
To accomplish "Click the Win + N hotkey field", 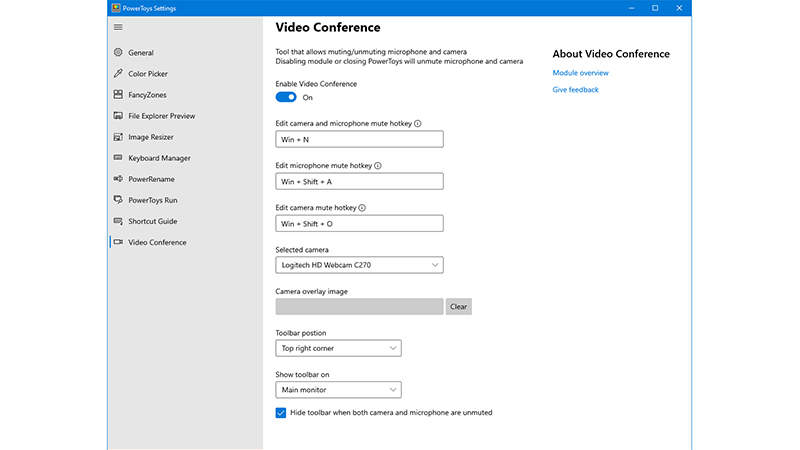I will [359, 139].
